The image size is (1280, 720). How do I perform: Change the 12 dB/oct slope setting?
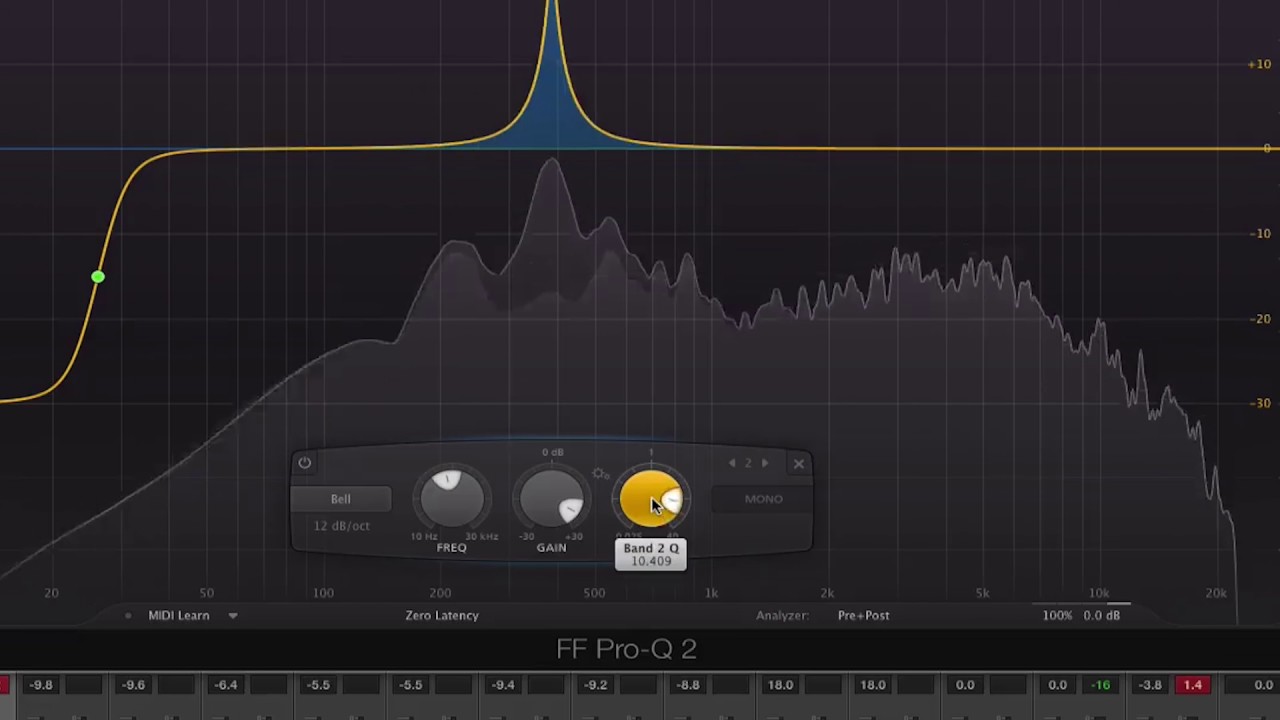pos(342,526)
